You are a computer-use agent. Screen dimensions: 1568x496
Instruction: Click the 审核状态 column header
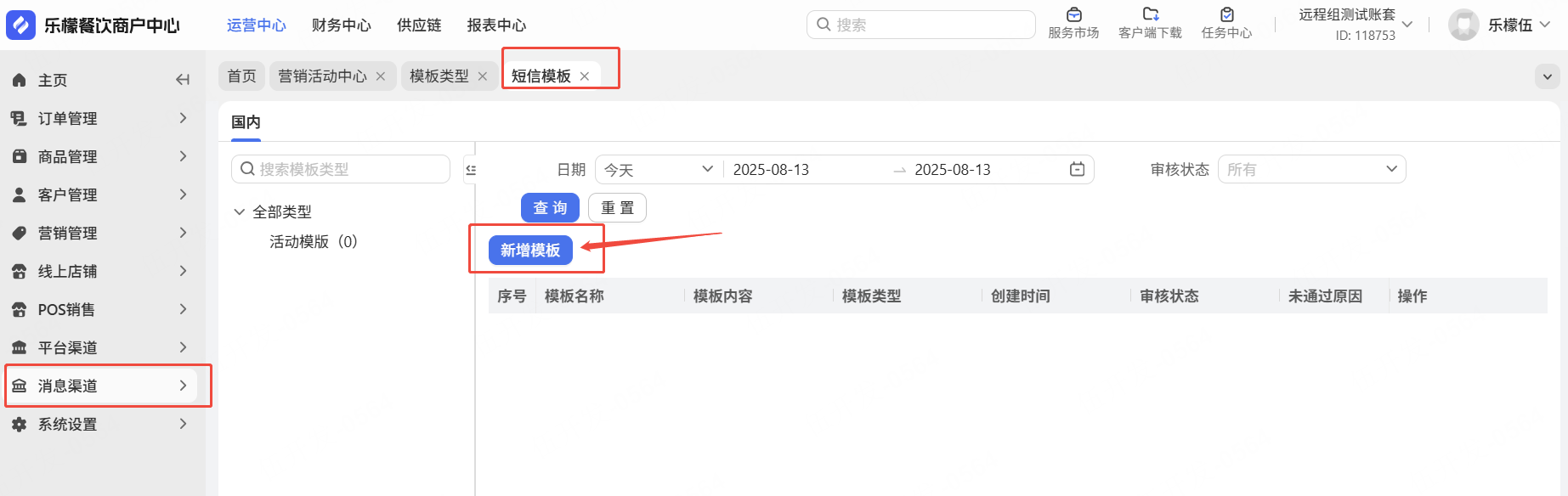pyautogui.click(x=1169, y=296)
